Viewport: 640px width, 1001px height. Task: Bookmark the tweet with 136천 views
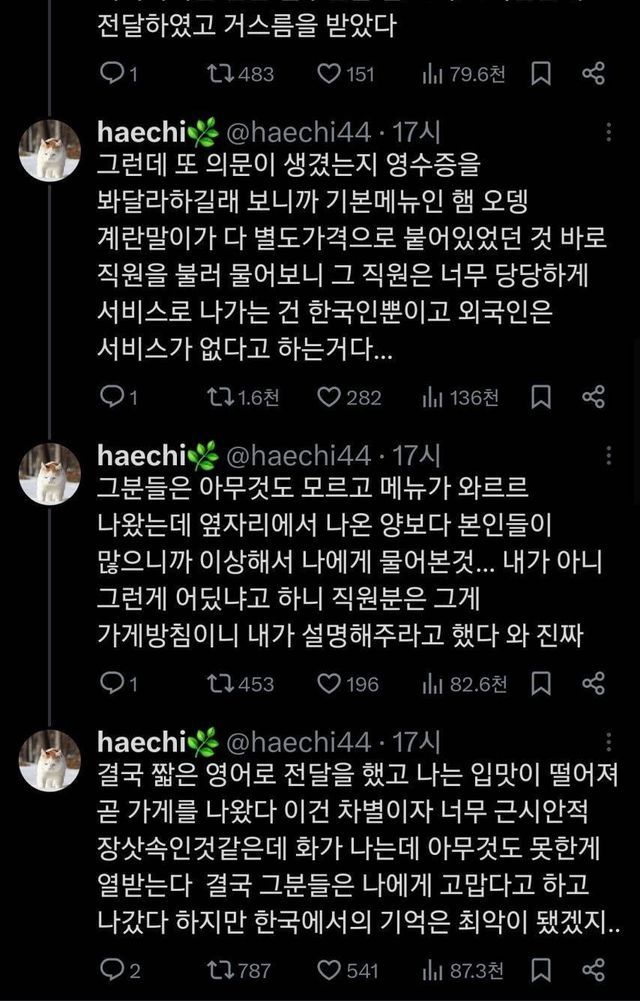pos(541,397)
